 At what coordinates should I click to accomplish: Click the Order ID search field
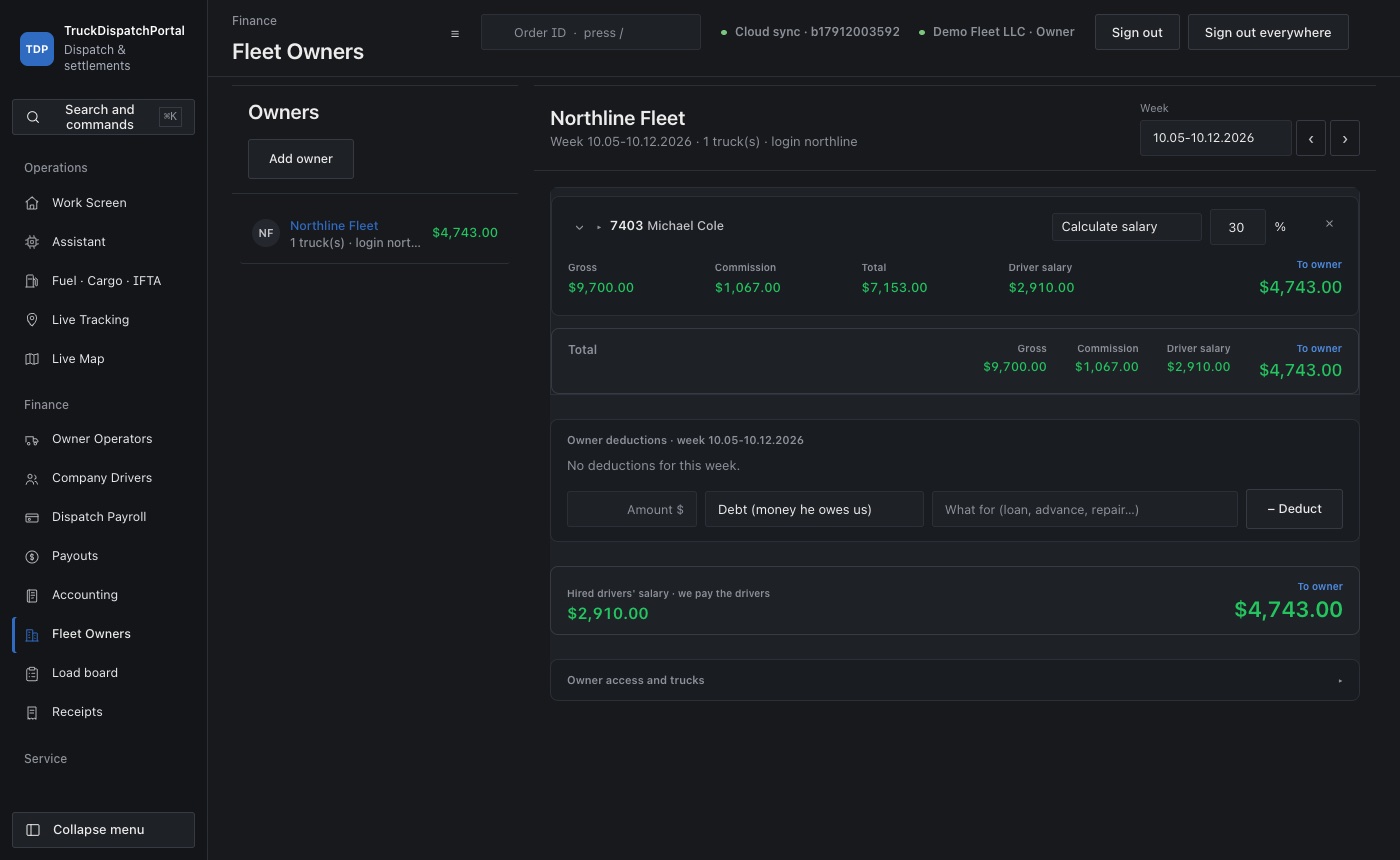pyautogui.click(x=591, y=32)
